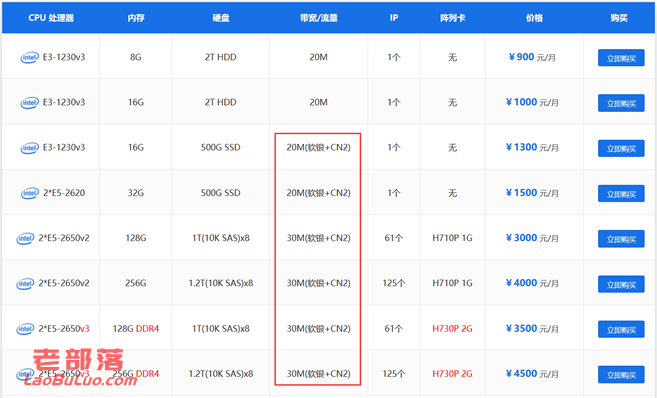
Task: Click 立即购买 in the ¥1300 row
Action: click(621, 148)
